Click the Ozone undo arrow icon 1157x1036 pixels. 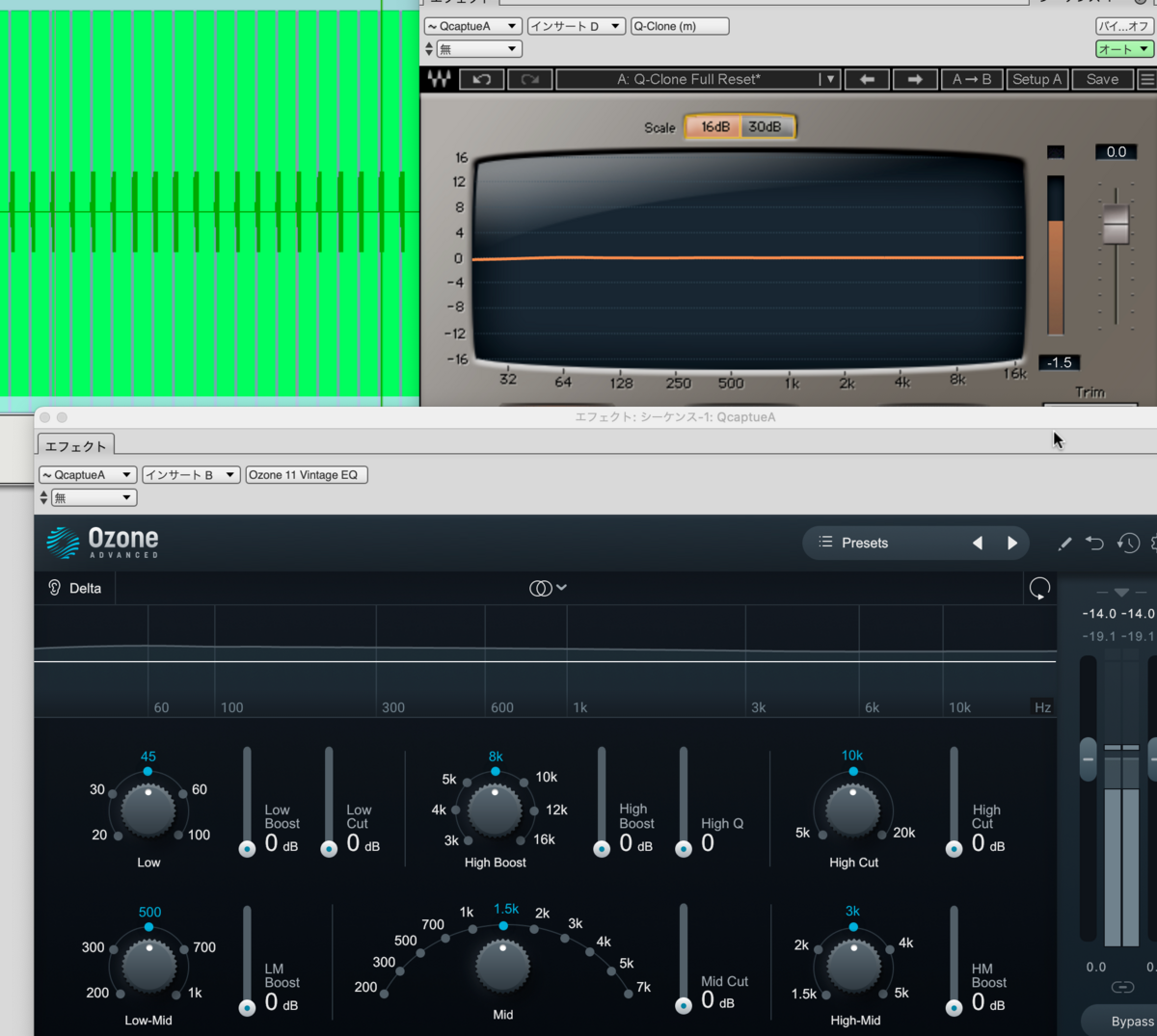1095,543
